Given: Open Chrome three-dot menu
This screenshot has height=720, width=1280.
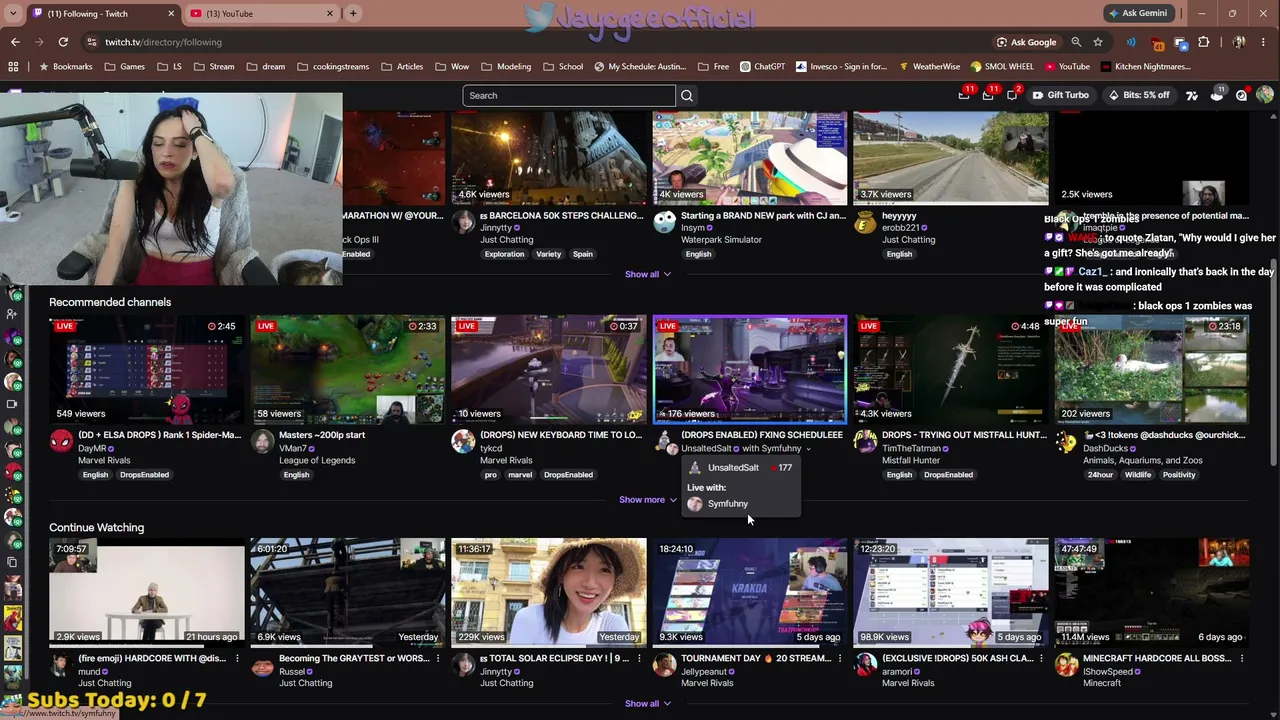Looking at the screenshot, I should click(x=1264, y=42).
